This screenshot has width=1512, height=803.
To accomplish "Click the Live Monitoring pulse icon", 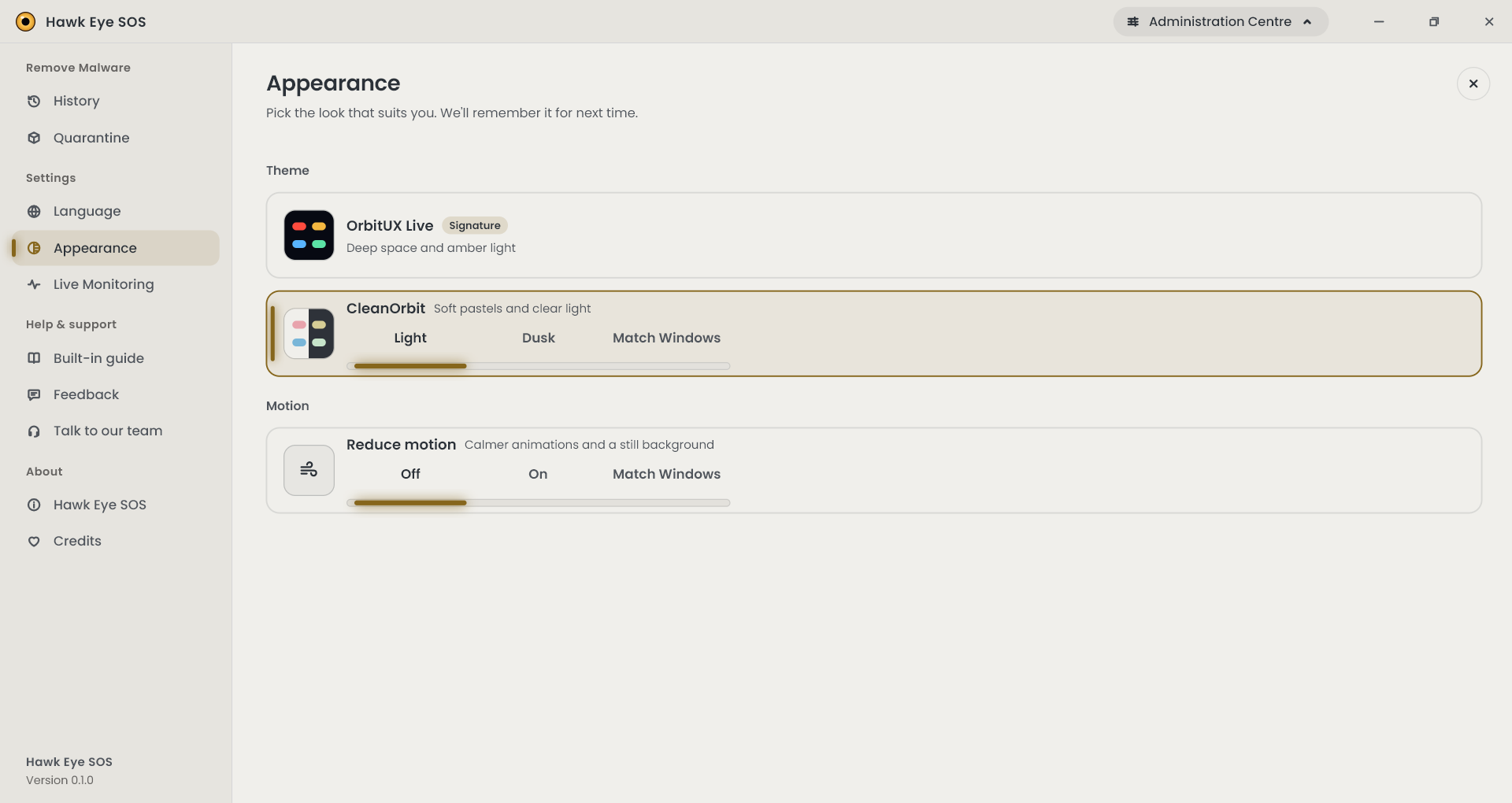I will click(34, 284).
